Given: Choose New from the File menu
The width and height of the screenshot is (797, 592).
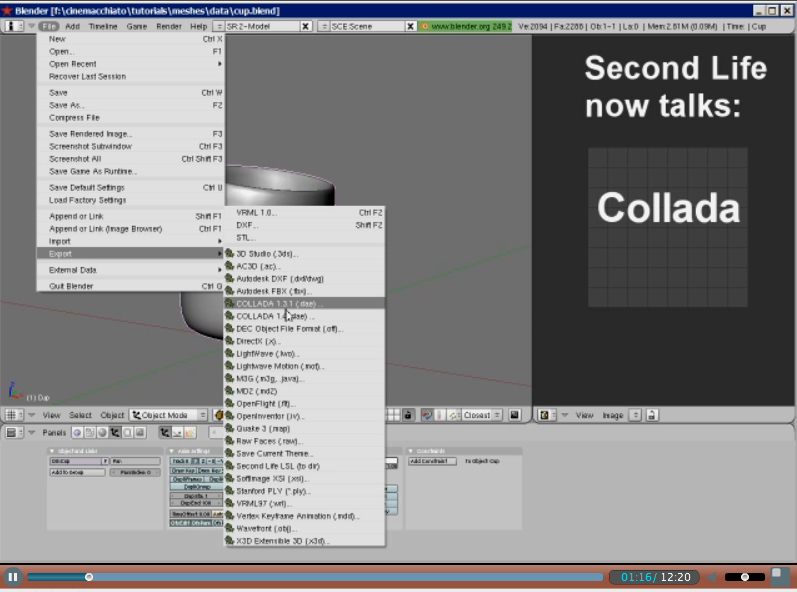Looking at the screenshot, I should [131, 39].
